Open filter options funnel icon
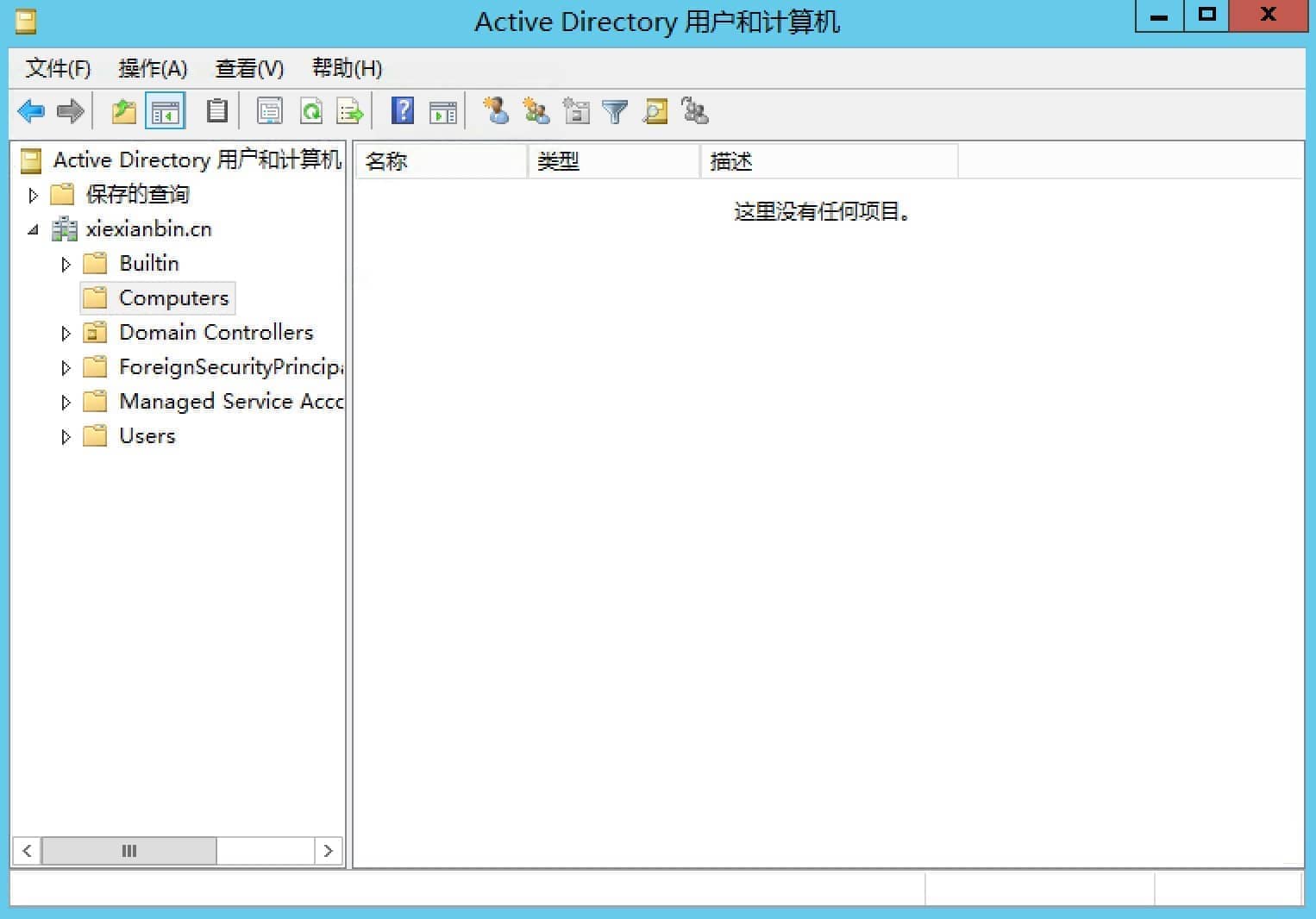This screenshot has width=1316, height=919. 615,112
